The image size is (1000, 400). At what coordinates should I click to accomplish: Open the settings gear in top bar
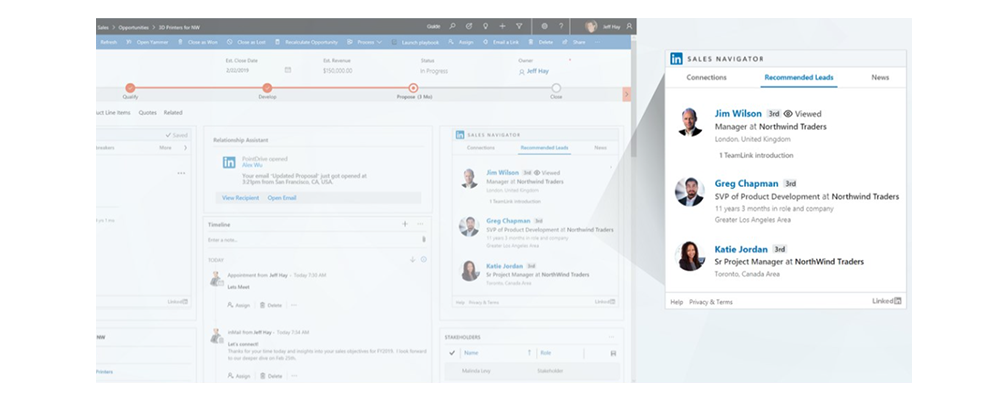pos(544,26)
